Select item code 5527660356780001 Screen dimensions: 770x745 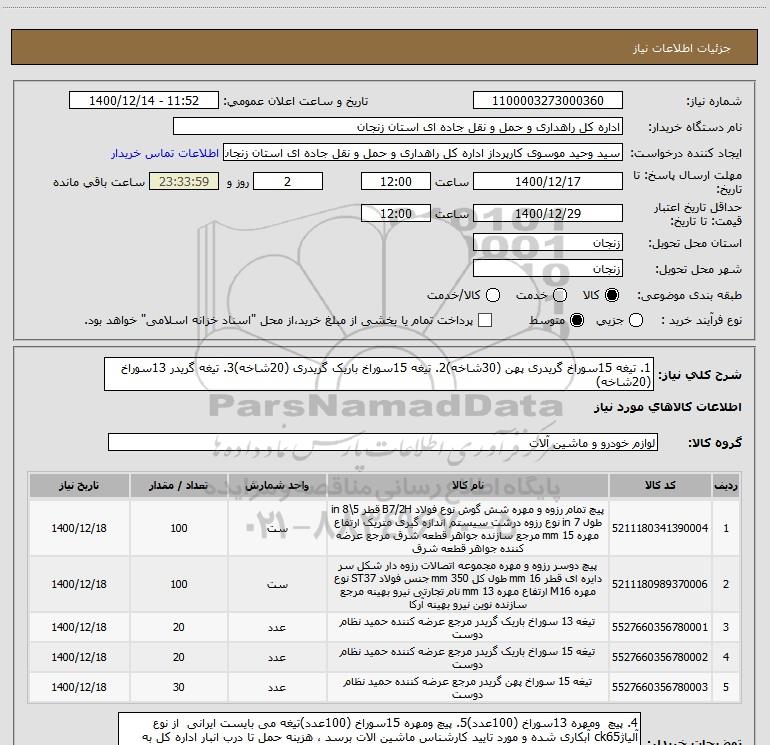tap(660, 627)
